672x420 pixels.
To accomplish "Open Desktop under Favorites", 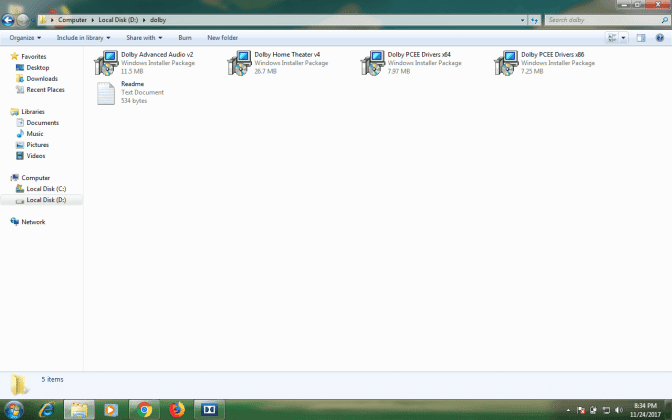I will pos(38,68).
